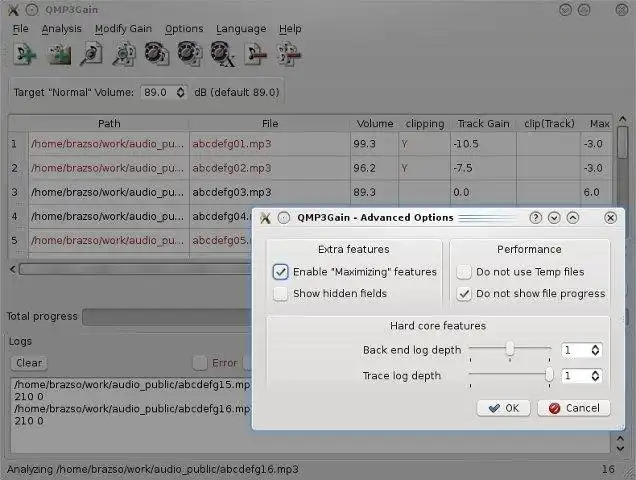
Task: Click the Advanced Options dialog window menu icon
Action: click(x=265, y=218)
